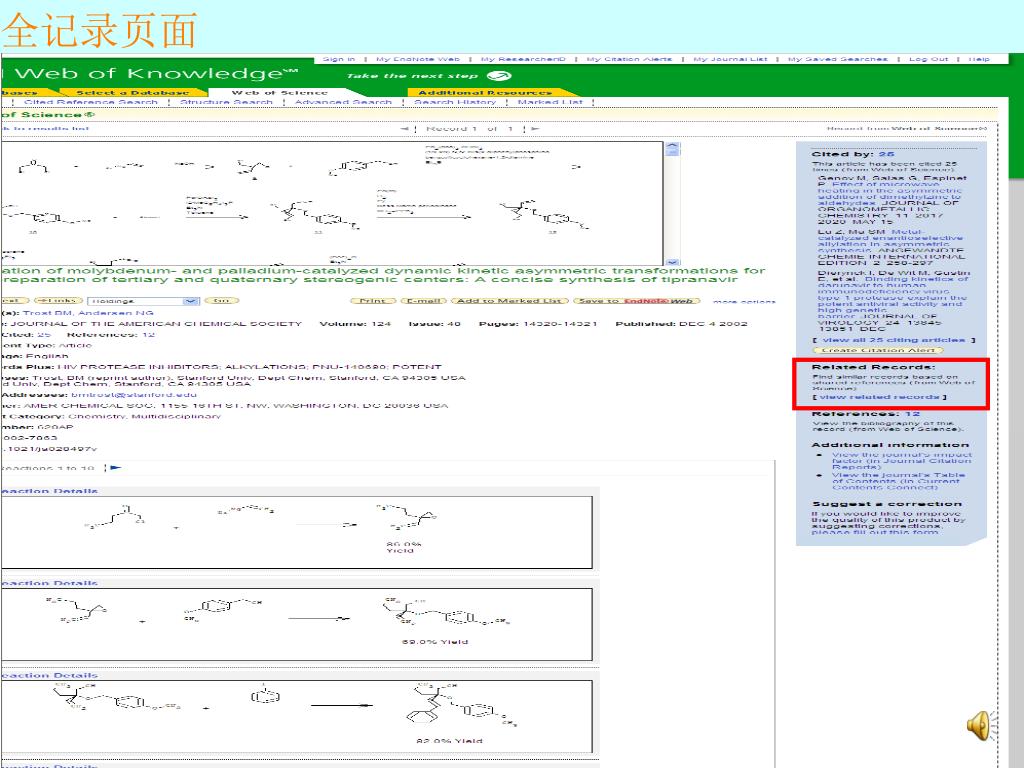The width and height of the screenshot is (1024, 768).
Task: Open author Andersen NG link
Action: pos(116,313)
